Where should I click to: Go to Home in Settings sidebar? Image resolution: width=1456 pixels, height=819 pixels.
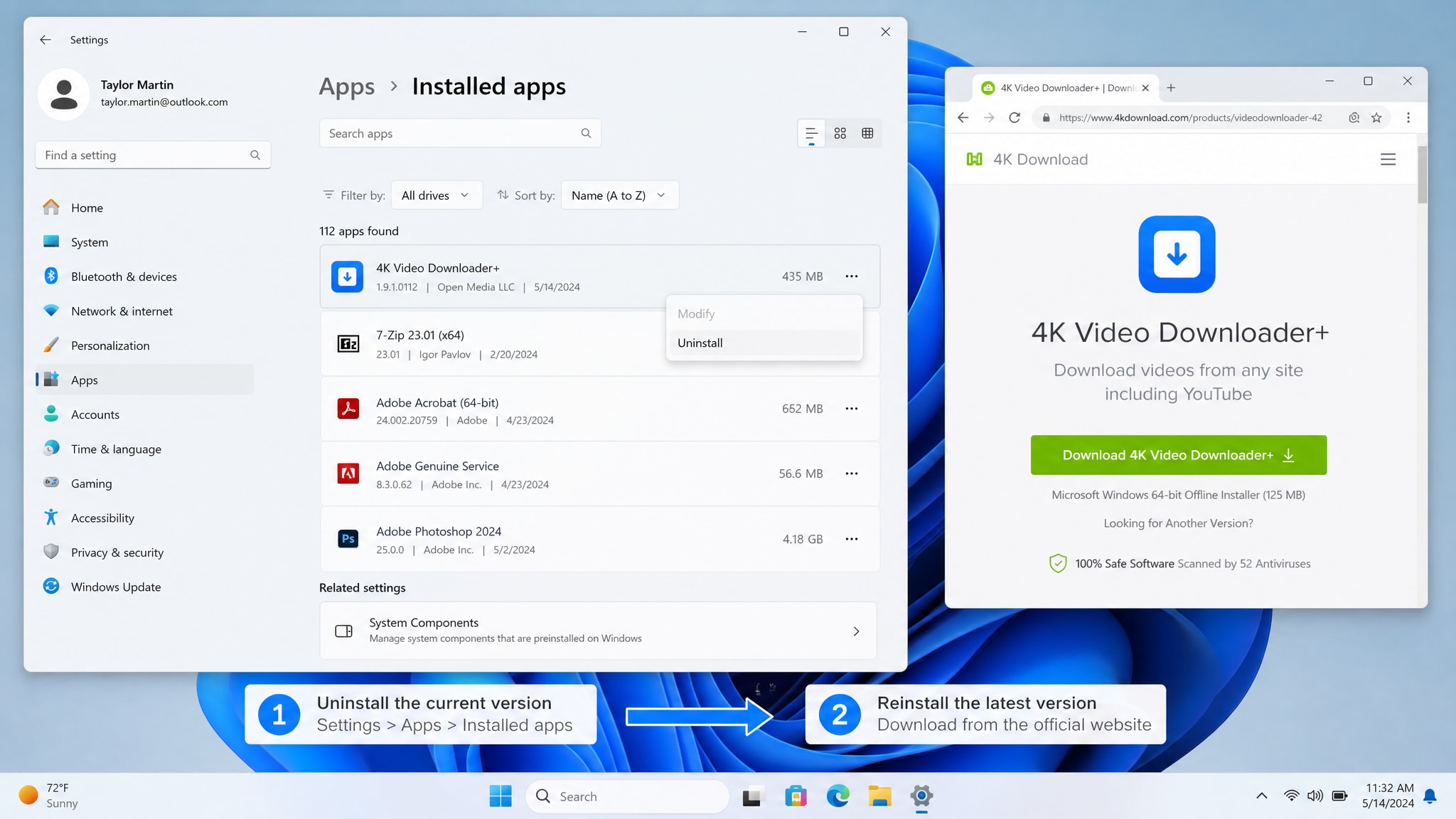144,208
